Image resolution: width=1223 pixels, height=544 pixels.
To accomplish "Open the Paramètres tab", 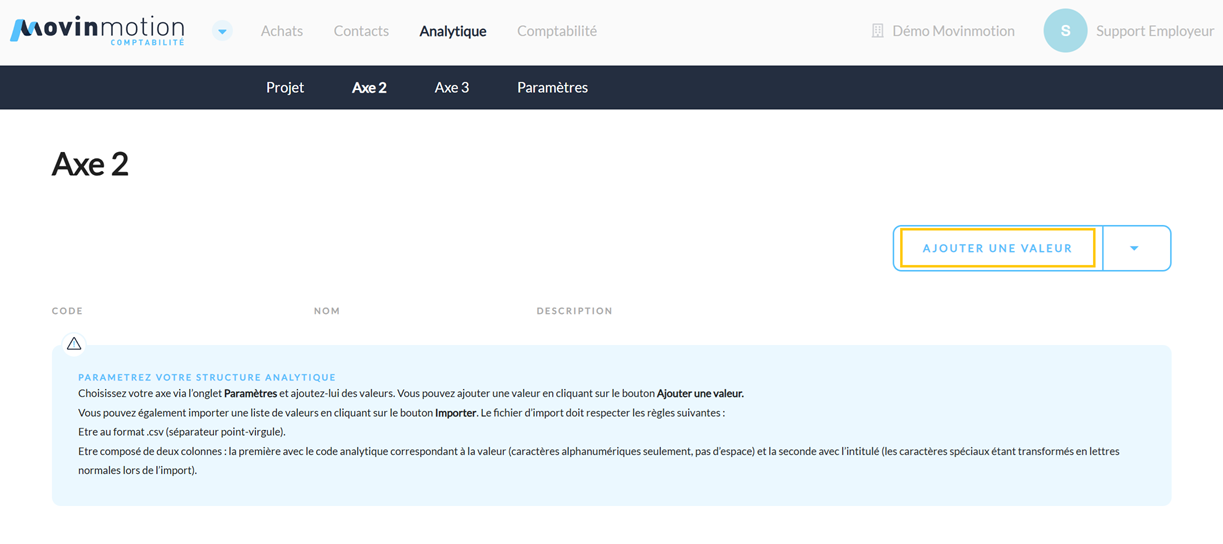I will [552, 87].
